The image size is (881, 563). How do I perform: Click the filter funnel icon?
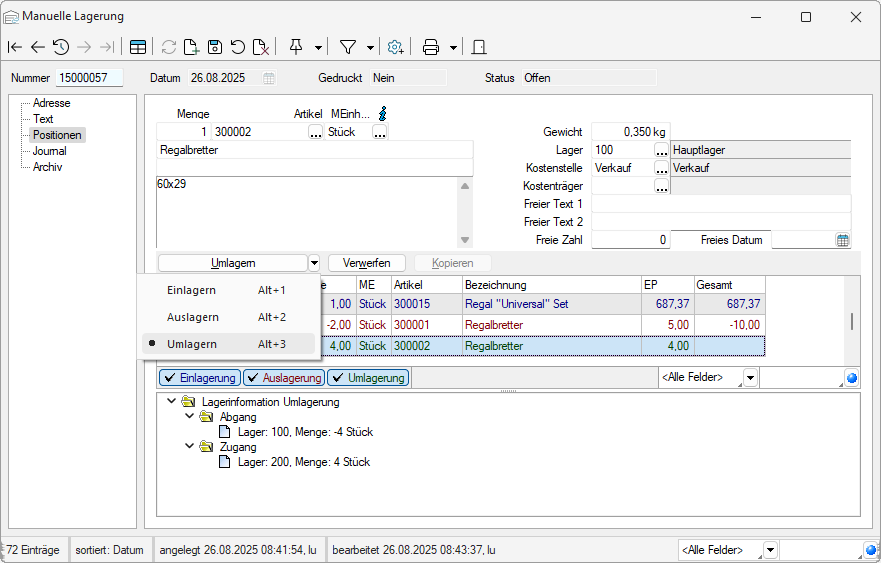pos(348,47)
